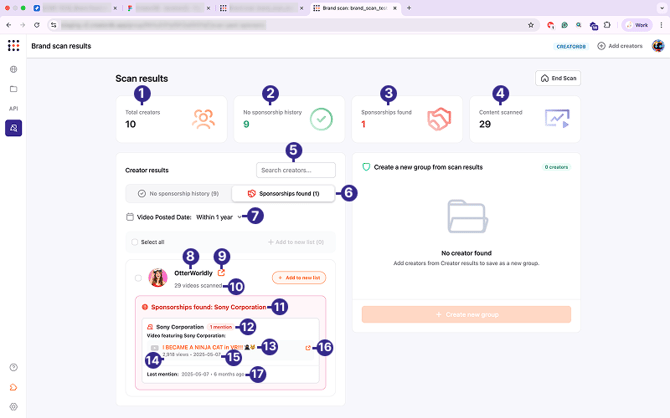This screenshot has height=418, width=670.
Task: Check the OtterWorldly creator checkbox
Action: (138, 278)
